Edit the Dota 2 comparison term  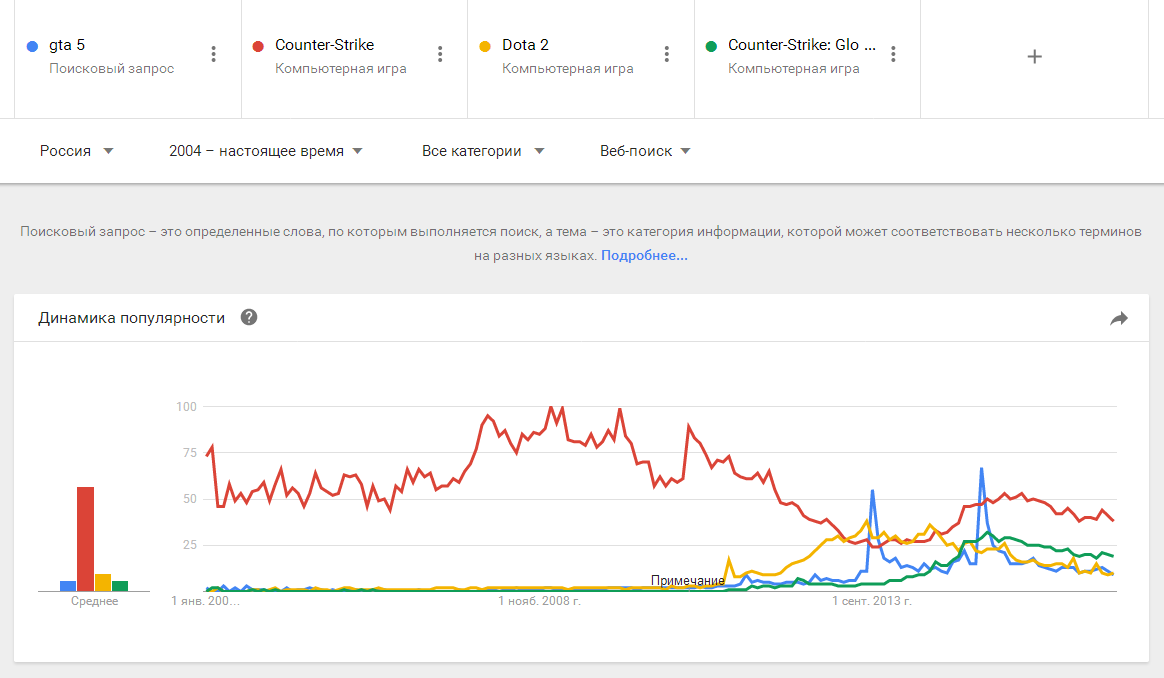pyautogui.click(x=525, y=45)
